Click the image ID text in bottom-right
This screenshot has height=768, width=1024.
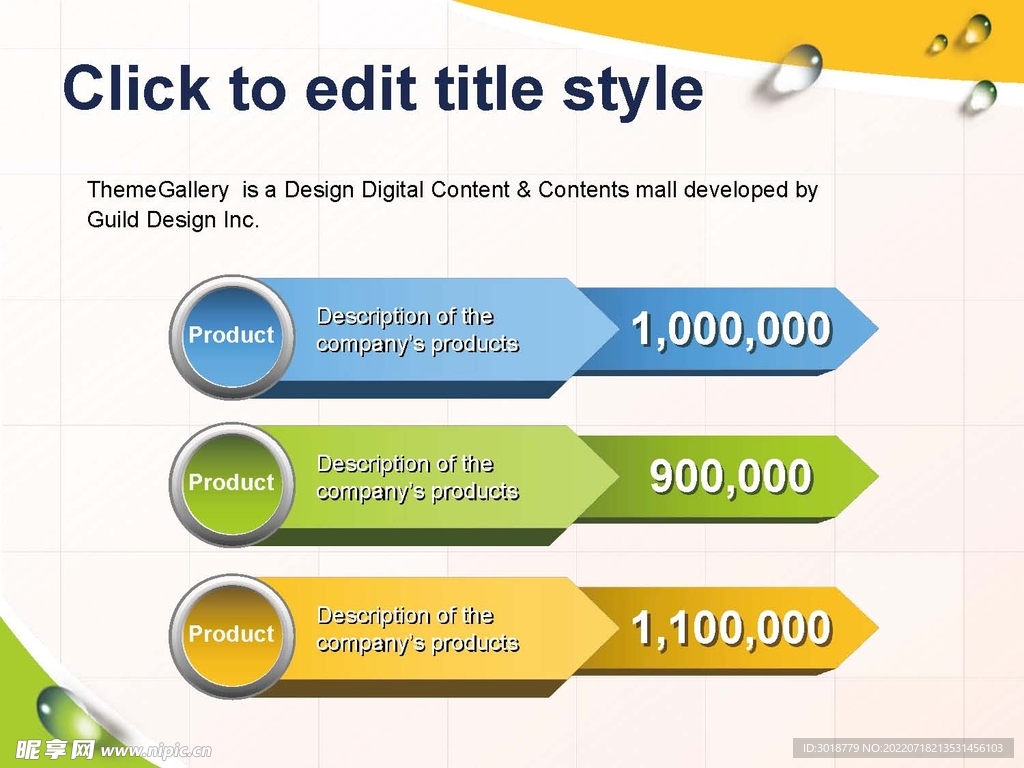point(902,748)
